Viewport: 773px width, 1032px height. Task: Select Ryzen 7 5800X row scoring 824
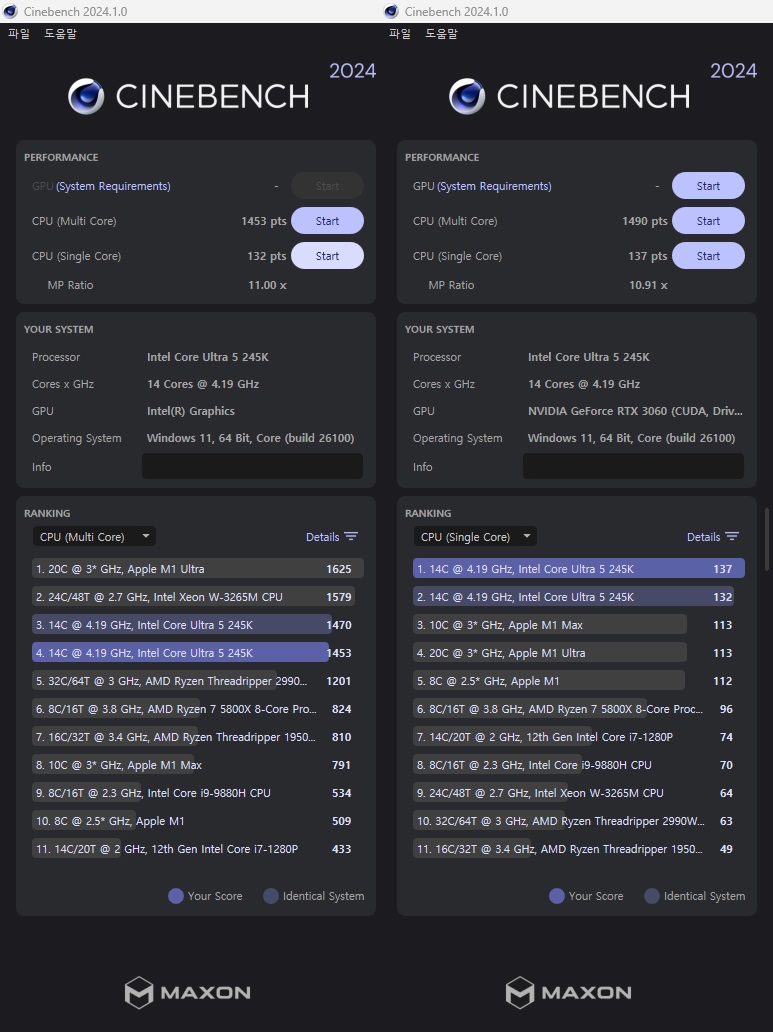coord(198,709)
